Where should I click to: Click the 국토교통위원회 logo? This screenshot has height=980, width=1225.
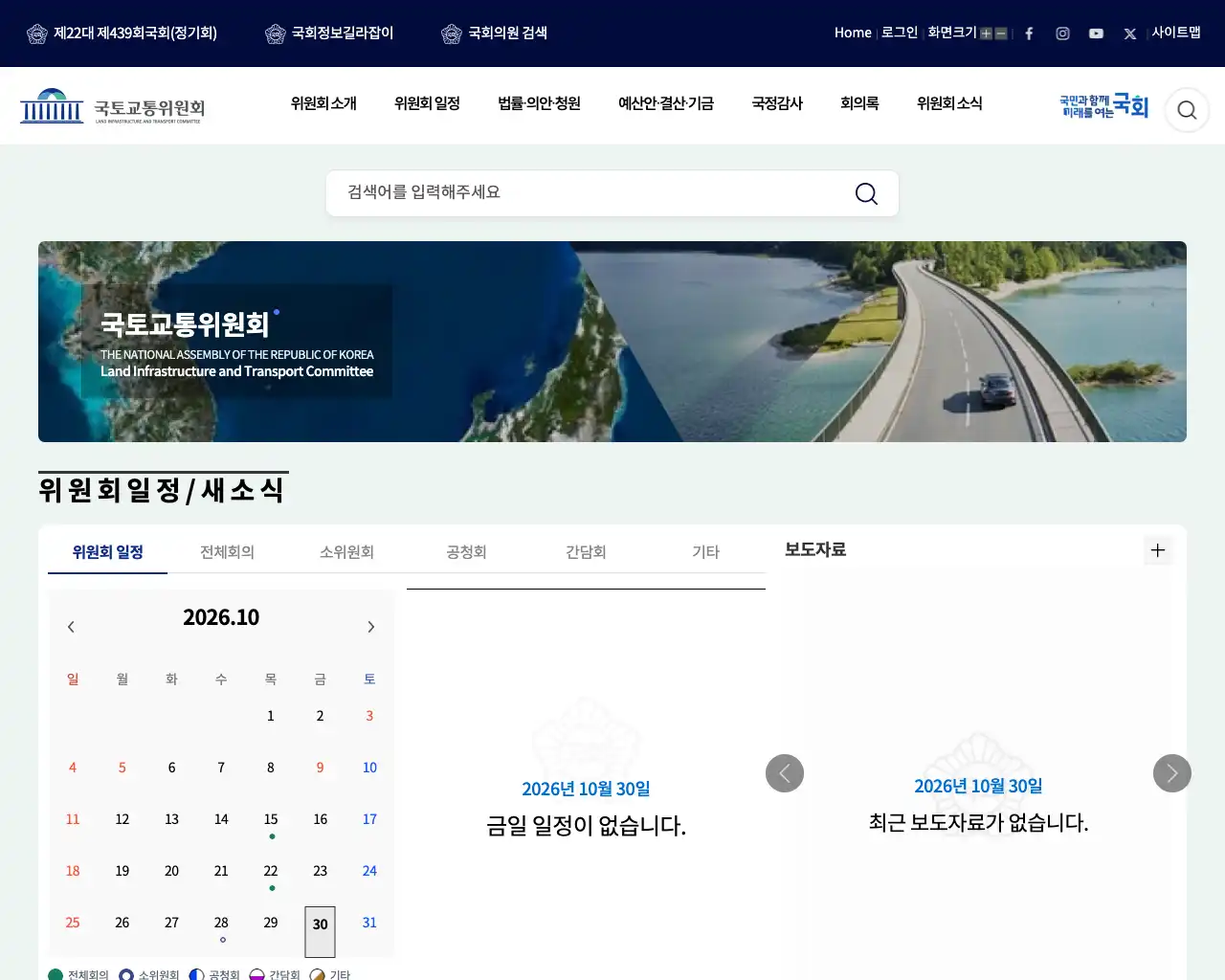(112, 106)
